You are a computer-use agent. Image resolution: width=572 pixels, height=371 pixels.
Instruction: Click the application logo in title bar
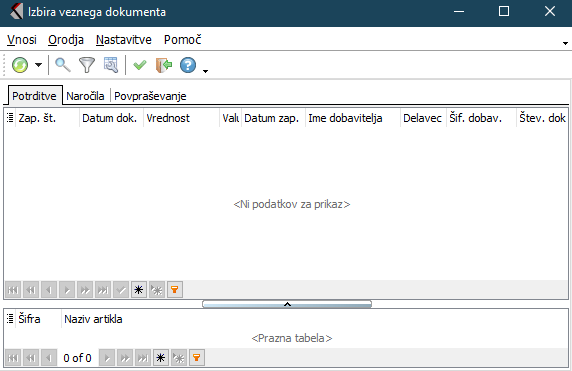point(16,12)
